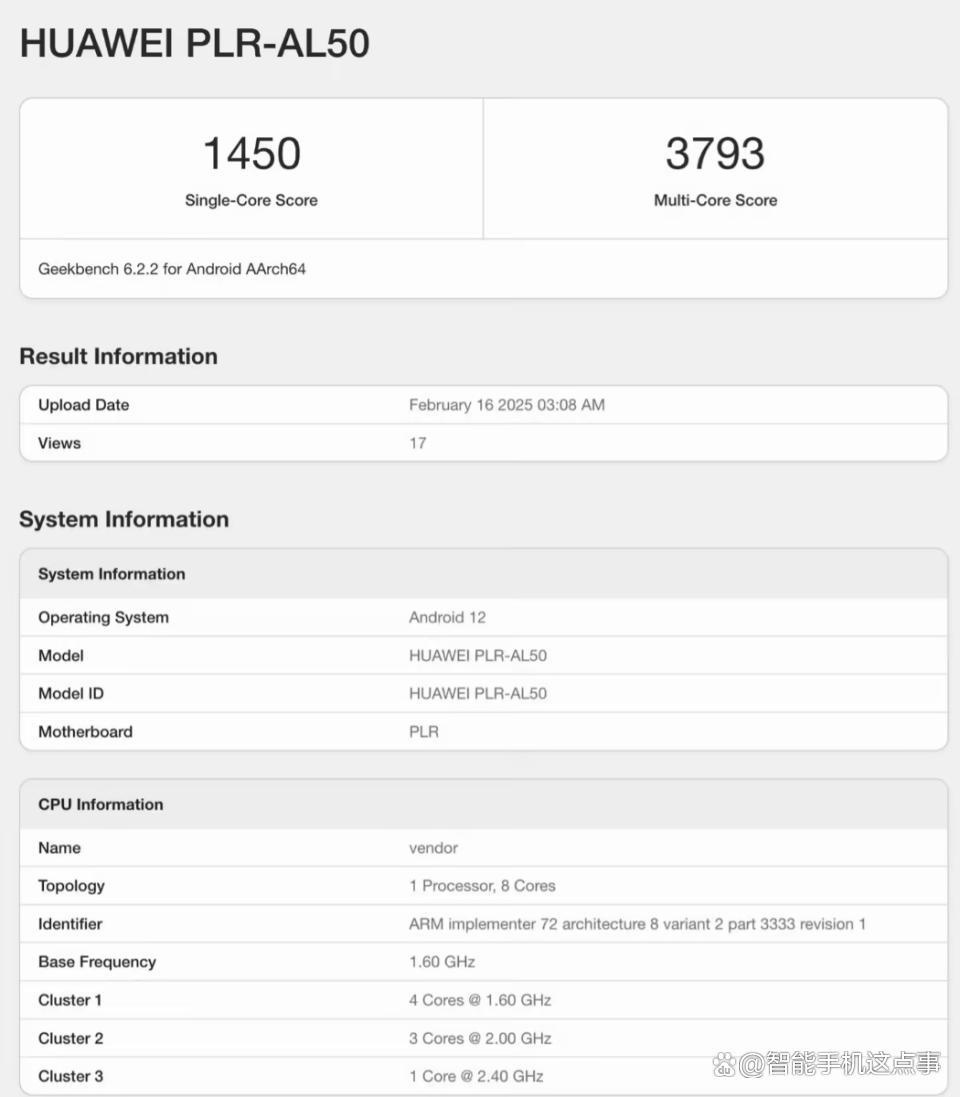This screenshot has height=1097, width=960.
Task: Click the large System Information section heading
Action: (124, 520)
